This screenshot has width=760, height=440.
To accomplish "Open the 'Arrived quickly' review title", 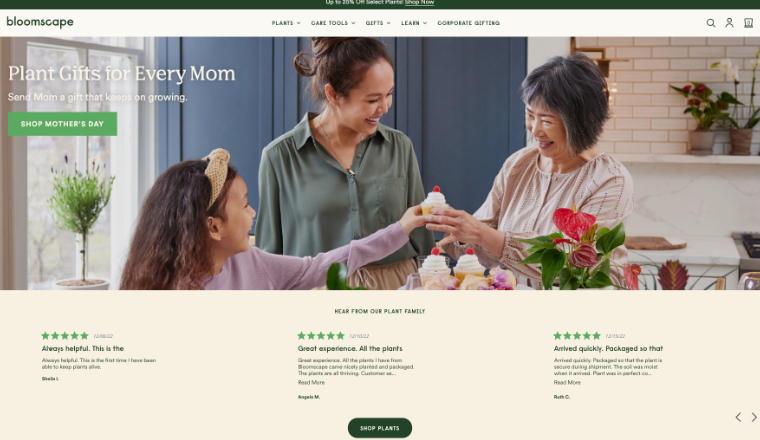I will pos(608,348).
